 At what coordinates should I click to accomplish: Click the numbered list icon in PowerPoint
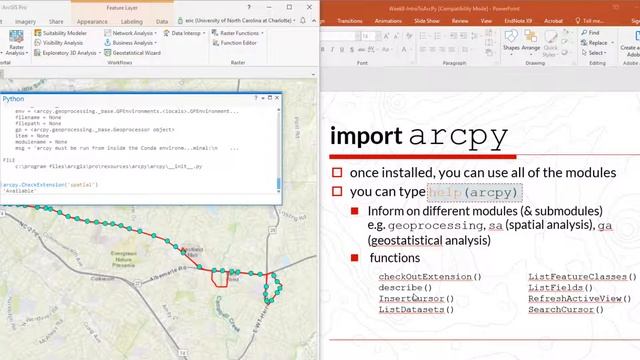coord(438,36)
